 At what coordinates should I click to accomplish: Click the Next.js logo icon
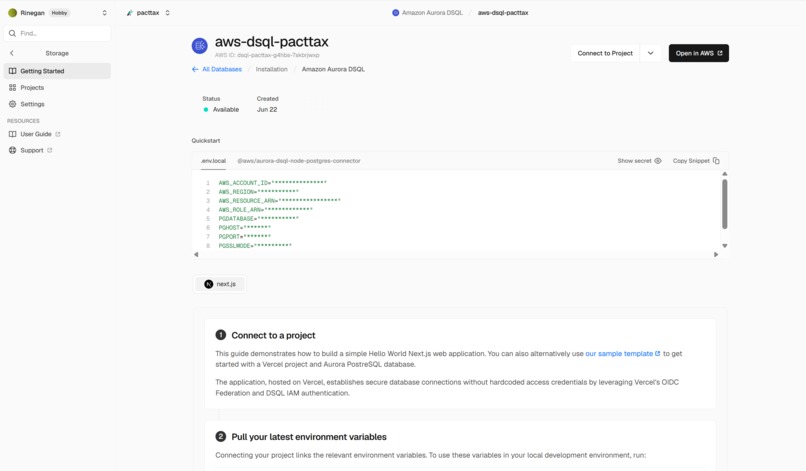pos(208,284)
